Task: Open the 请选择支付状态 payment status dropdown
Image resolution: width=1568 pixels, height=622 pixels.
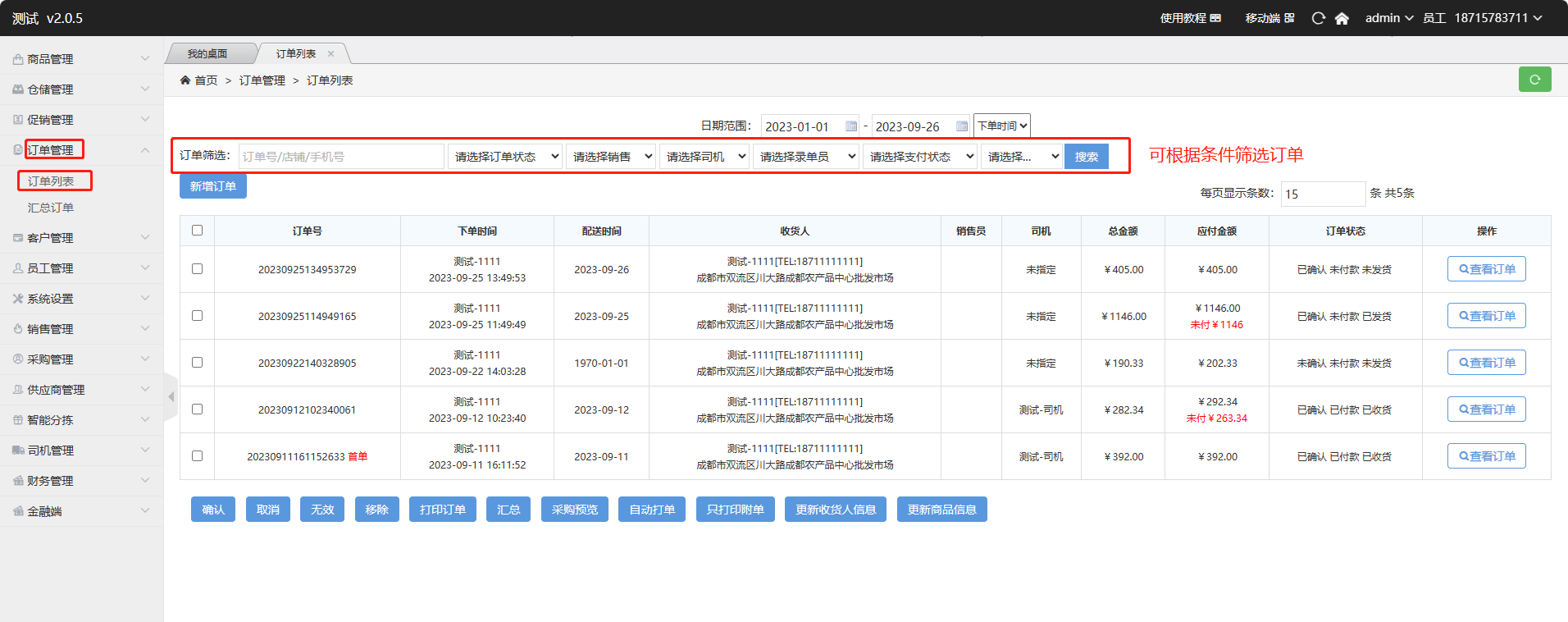Action: (x=919, y=157)
